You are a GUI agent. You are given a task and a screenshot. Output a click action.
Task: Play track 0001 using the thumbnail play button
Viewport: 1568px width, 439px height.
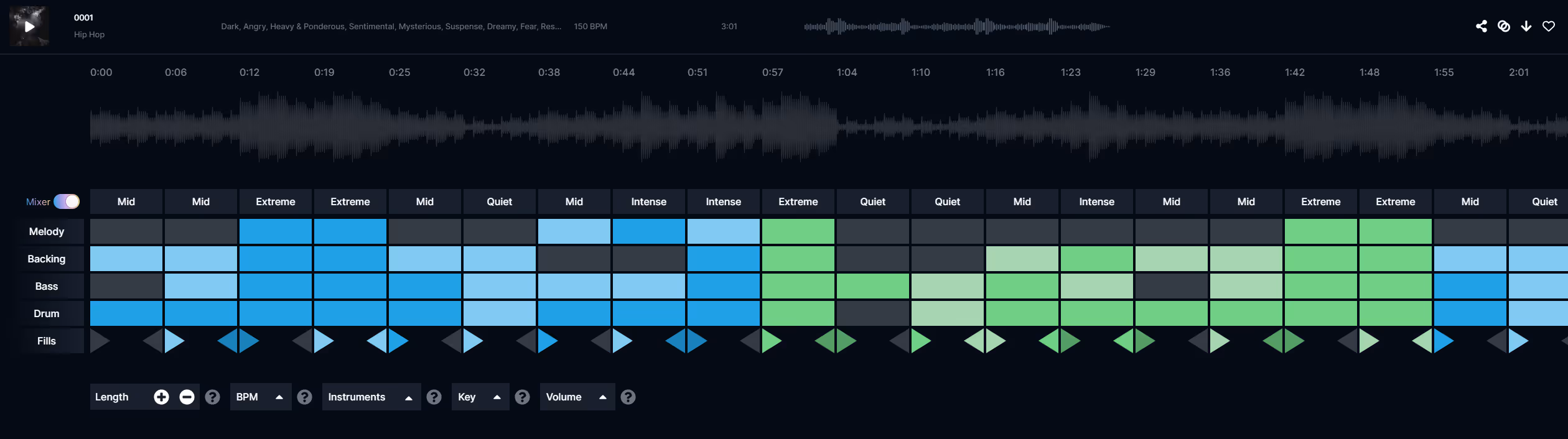pyautogui.click(x=29, y=26)
